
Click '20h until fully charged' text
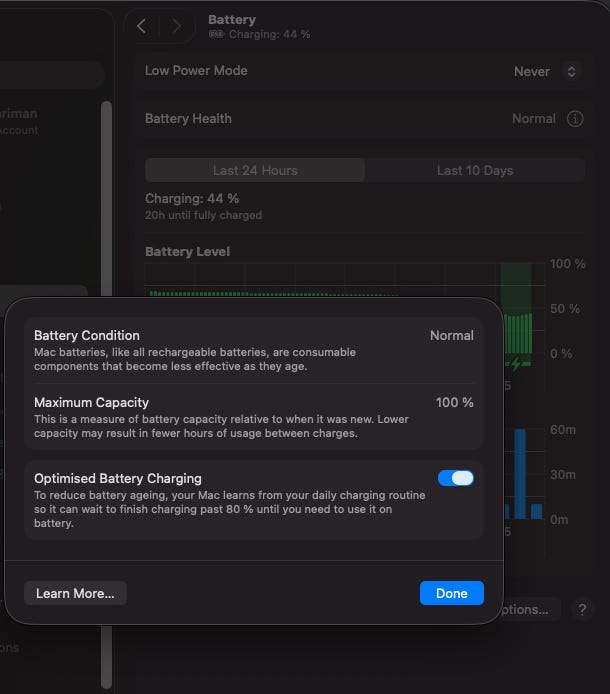(203, 215)
